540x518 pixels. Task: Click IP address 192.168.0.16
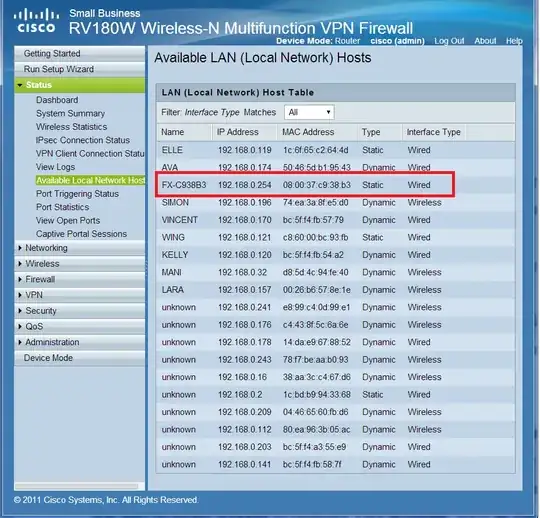[x=242, y=377]
